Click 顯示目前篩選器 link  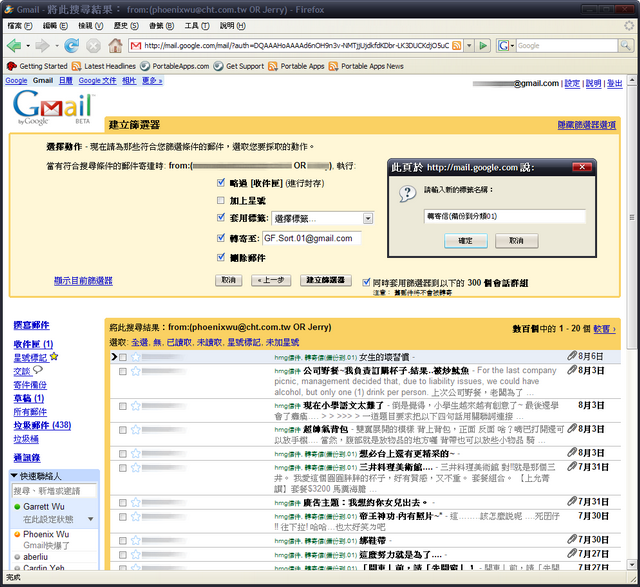[83, 280]
